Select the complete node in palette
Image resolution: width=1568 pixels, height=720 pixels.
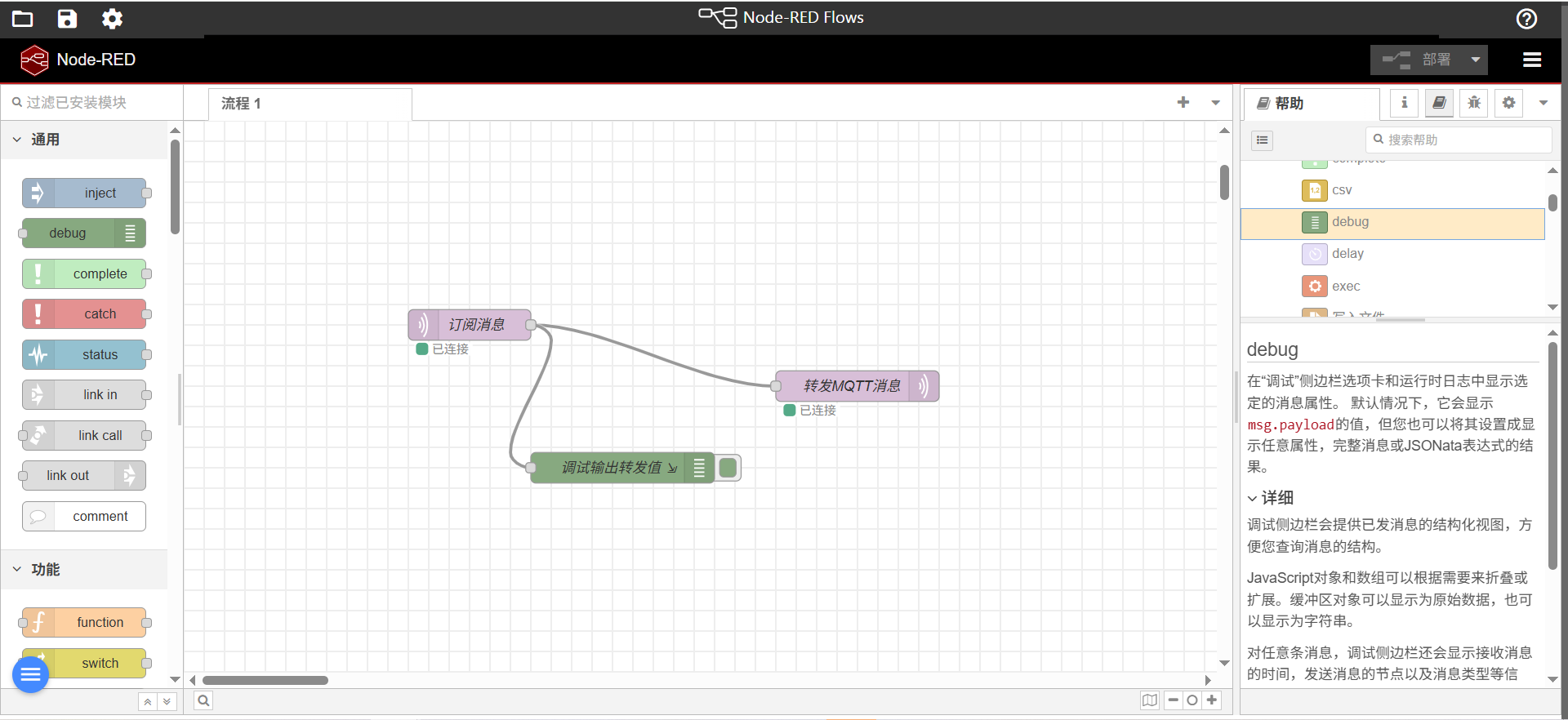point(84,274)
